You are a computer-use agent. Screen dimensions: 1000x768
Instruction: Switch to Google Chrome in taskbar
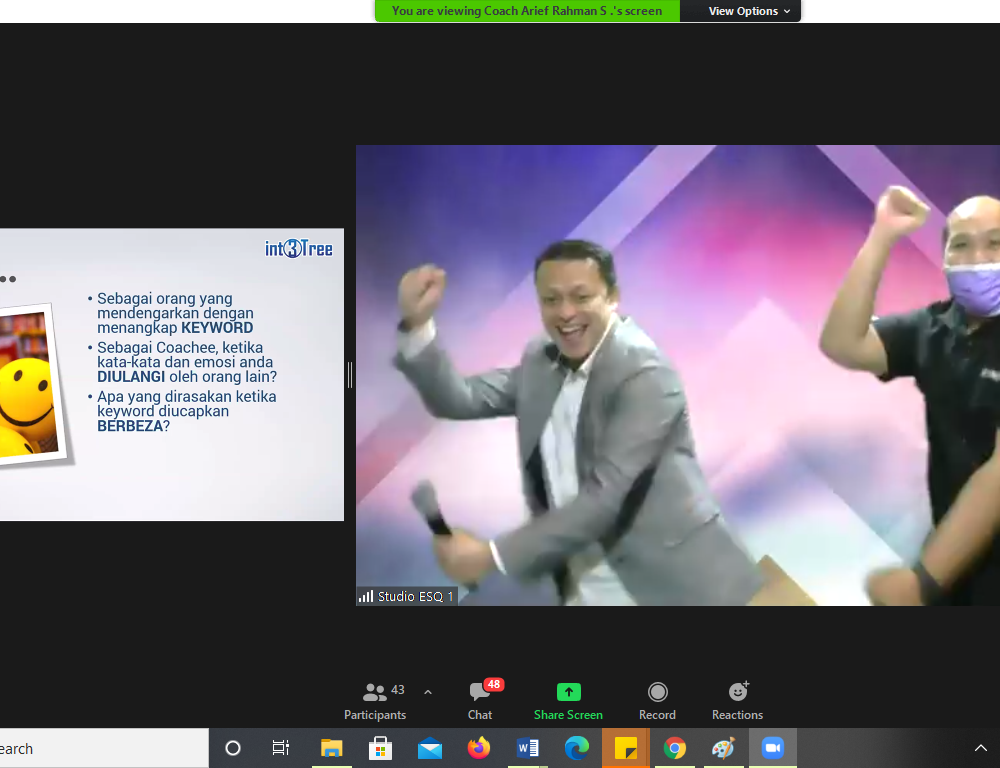point(675,748)
